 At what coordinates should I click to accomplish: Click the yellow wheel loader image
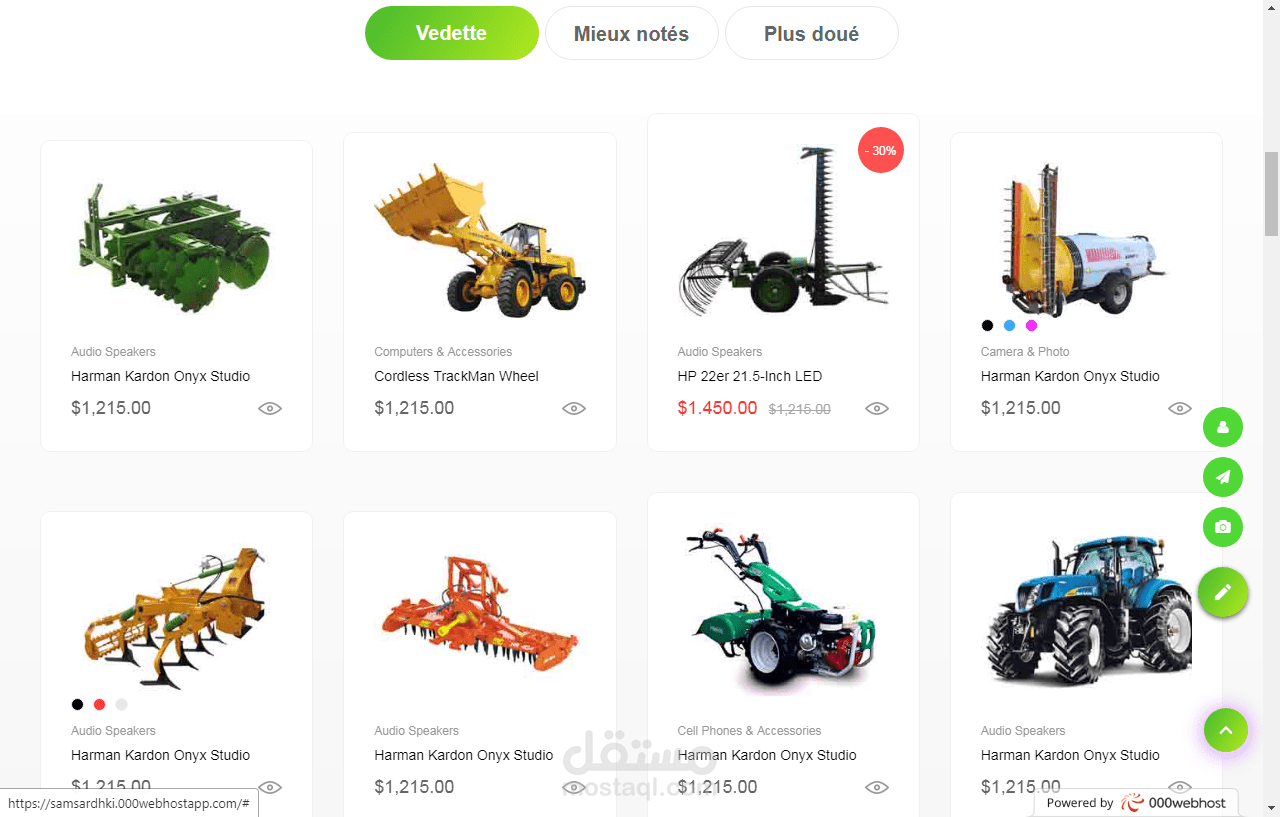point(480,240)
